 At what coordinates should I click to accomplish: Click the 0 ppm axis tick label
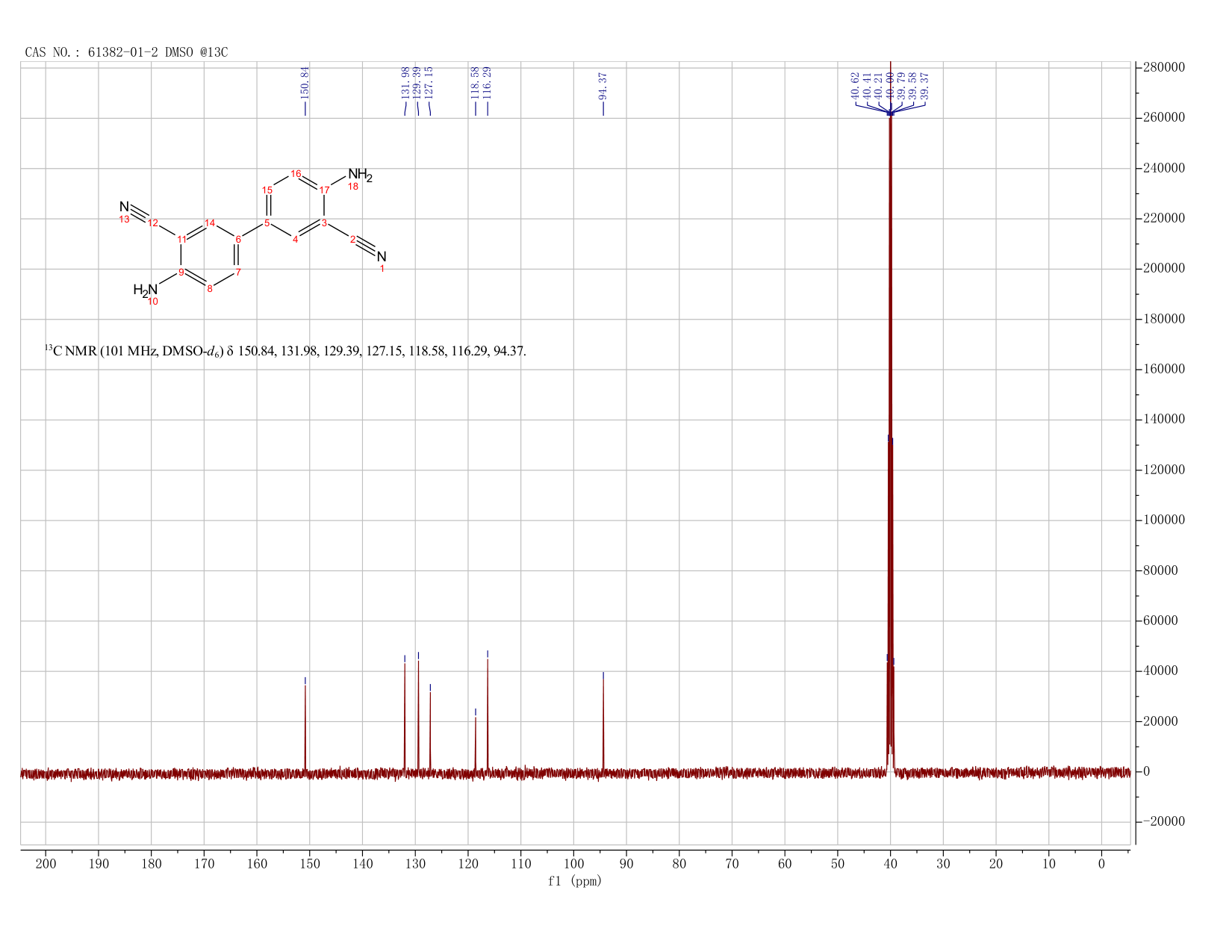pos(1101,864)
